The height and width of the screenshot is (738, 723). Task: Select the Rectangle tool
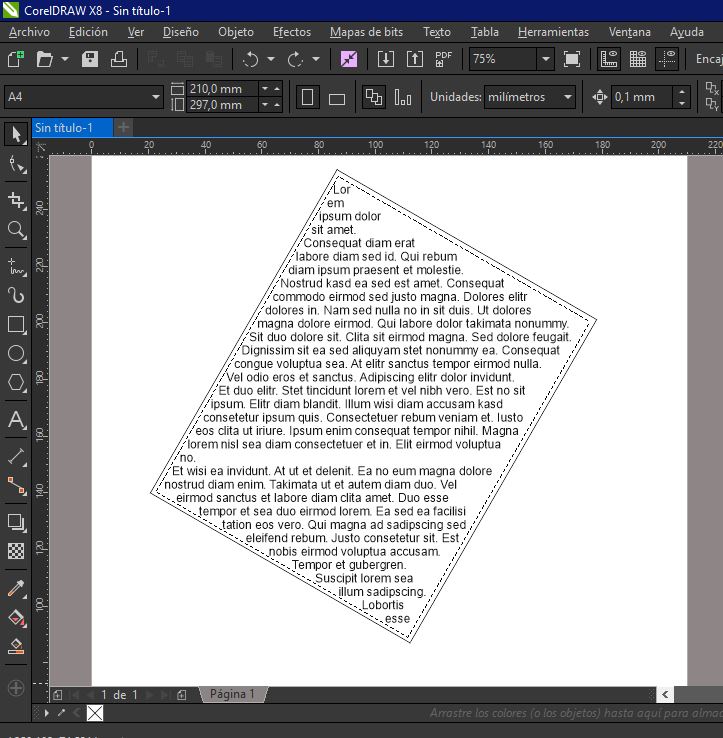tap(16, 325)
